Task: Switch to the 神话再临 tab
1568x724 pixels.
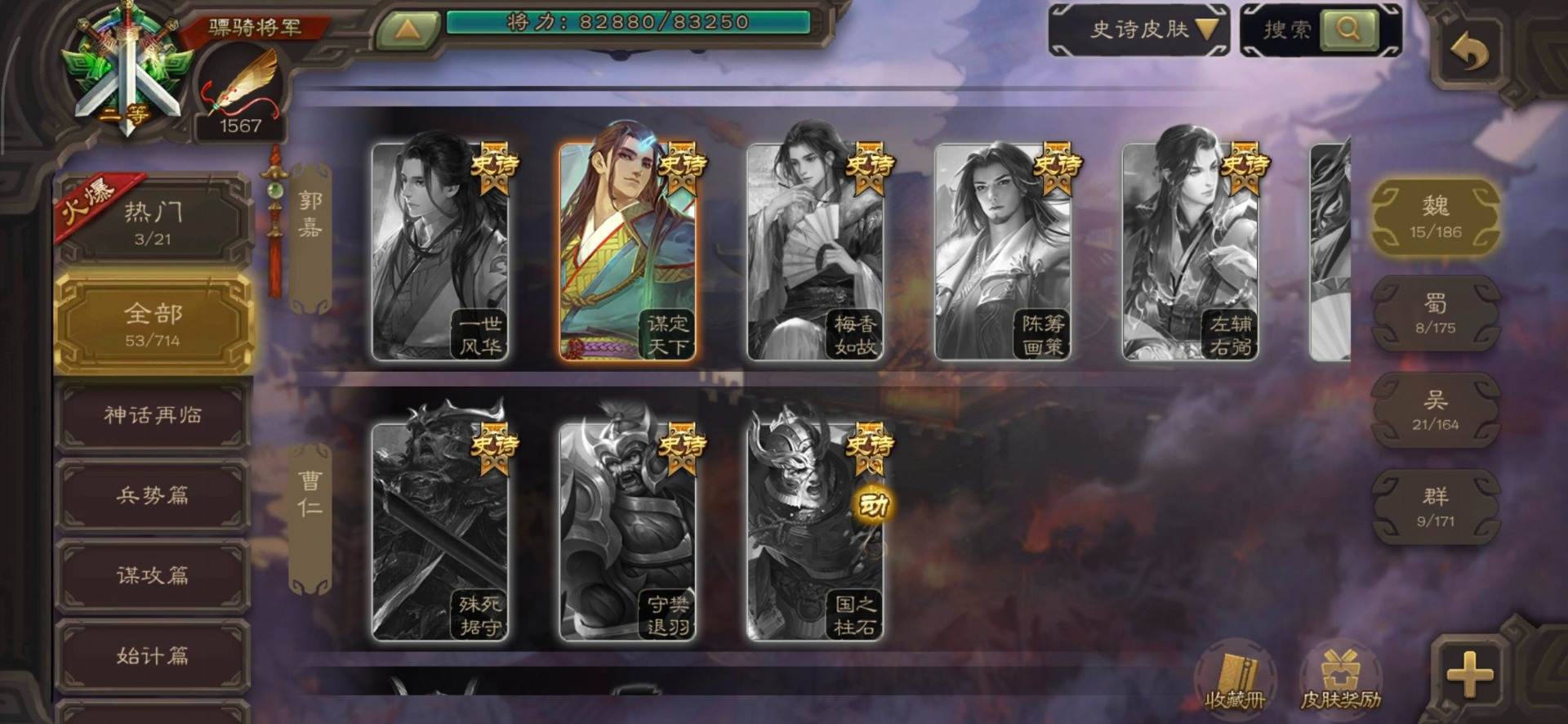Action: pos(153,415)
